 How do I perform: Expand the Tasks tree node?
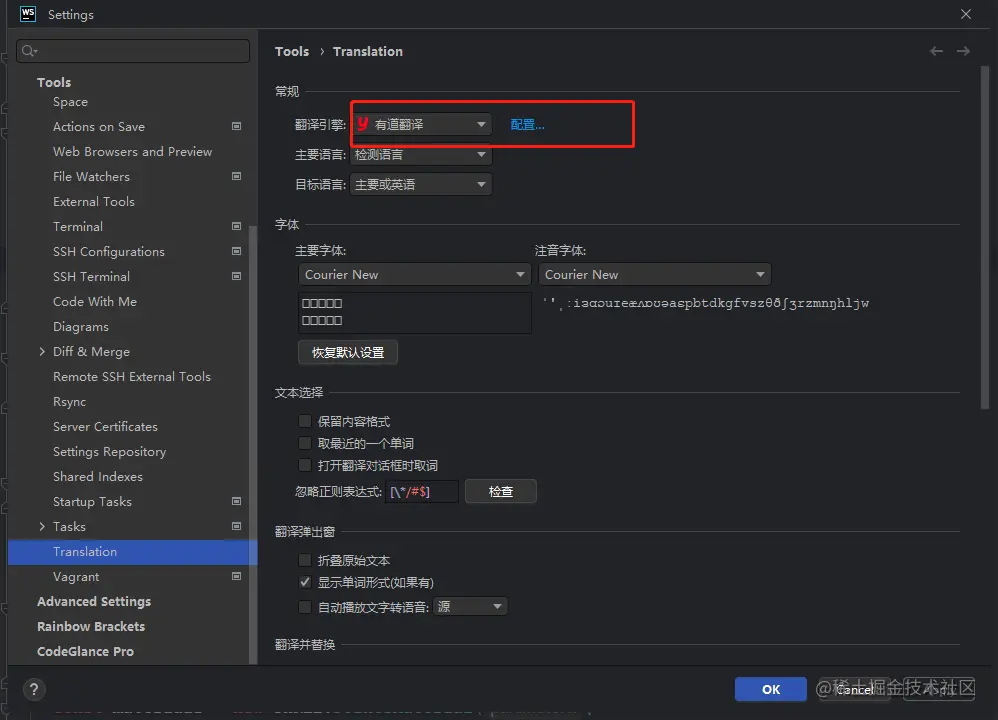[x=42, y=526]
